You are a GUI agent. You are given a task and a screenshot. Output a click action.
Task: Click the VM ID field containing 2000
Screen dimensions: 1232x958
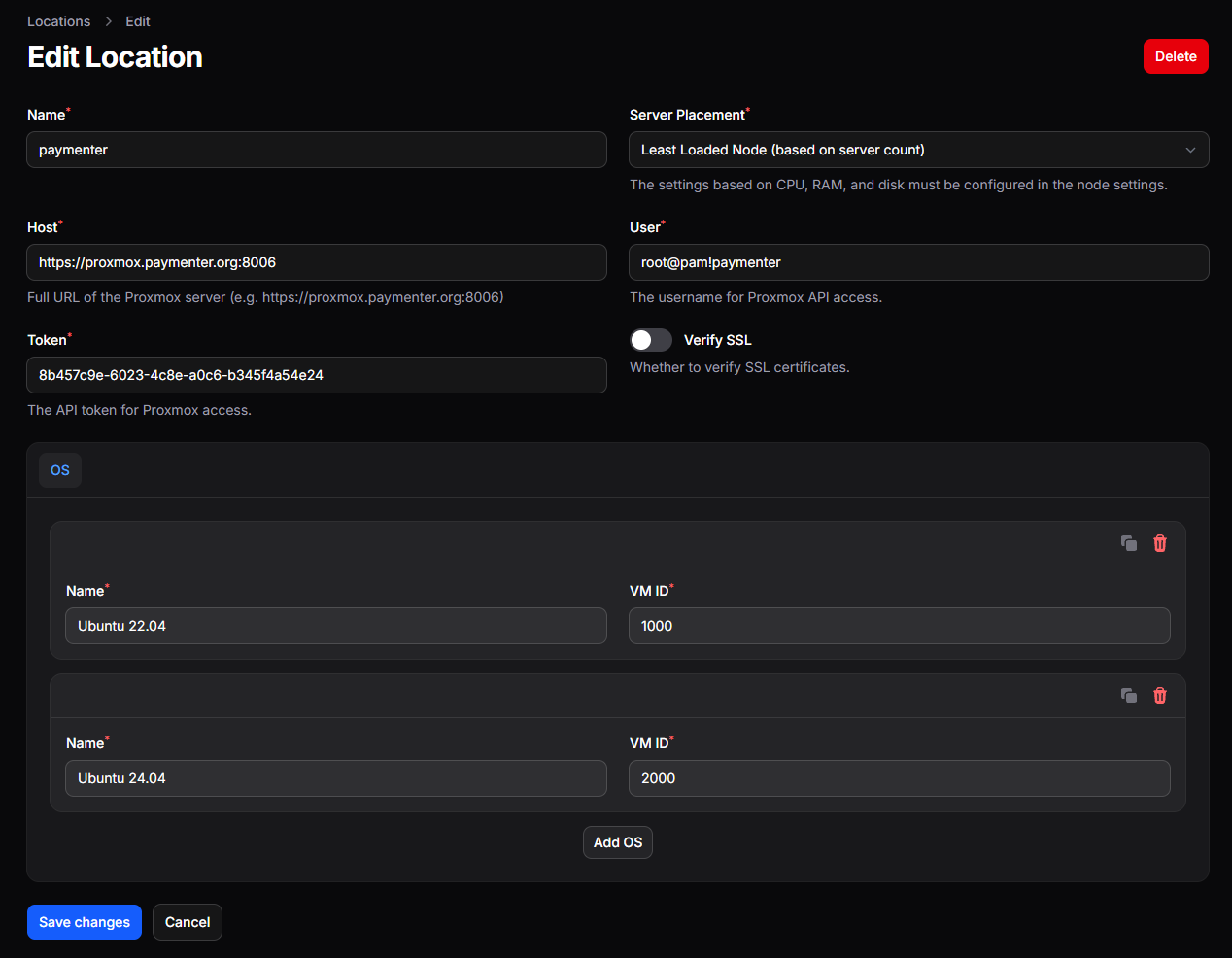[x=899, y=778]
